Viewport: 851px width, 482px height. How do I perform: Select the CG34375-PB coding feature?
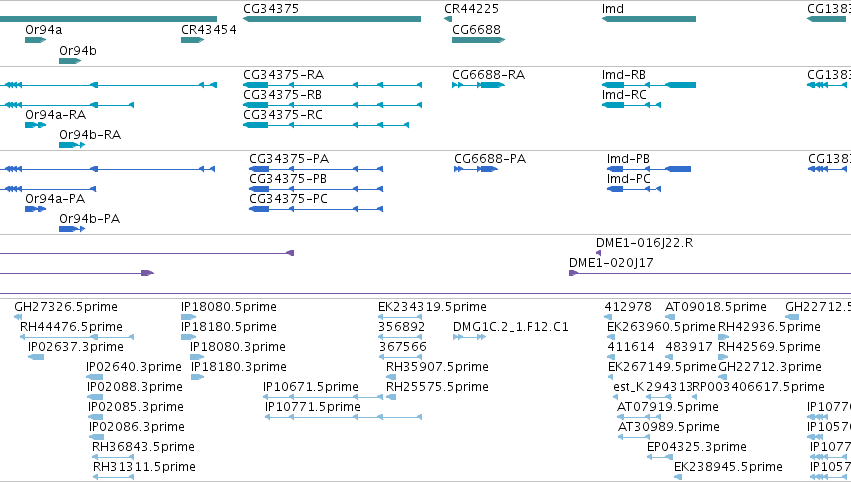pos(316,189)
